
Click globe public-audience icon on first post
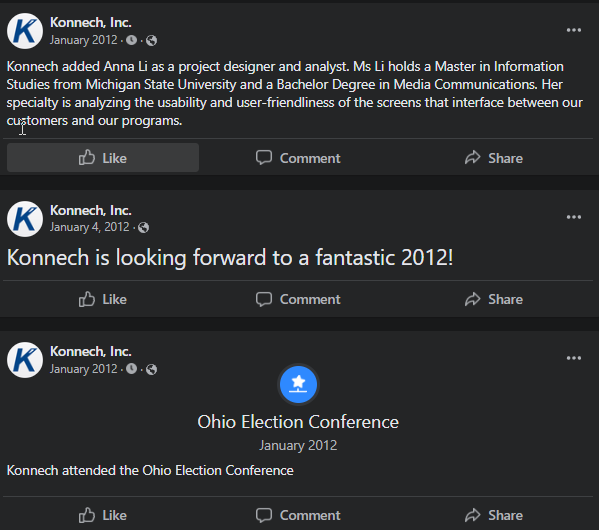(x=151, y=40)
